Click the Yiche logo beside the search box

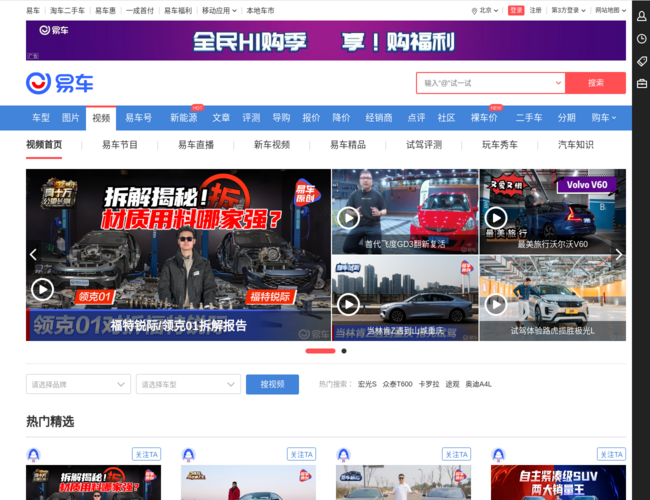[60, 83]
